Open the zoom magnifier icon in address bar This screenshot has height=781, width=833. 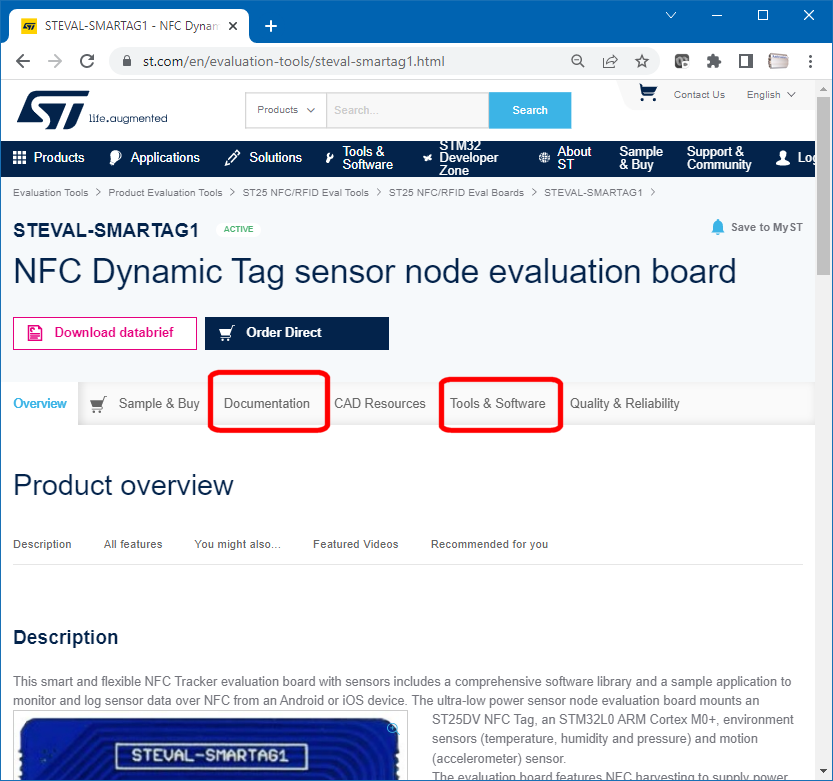[x=577, y=62]
